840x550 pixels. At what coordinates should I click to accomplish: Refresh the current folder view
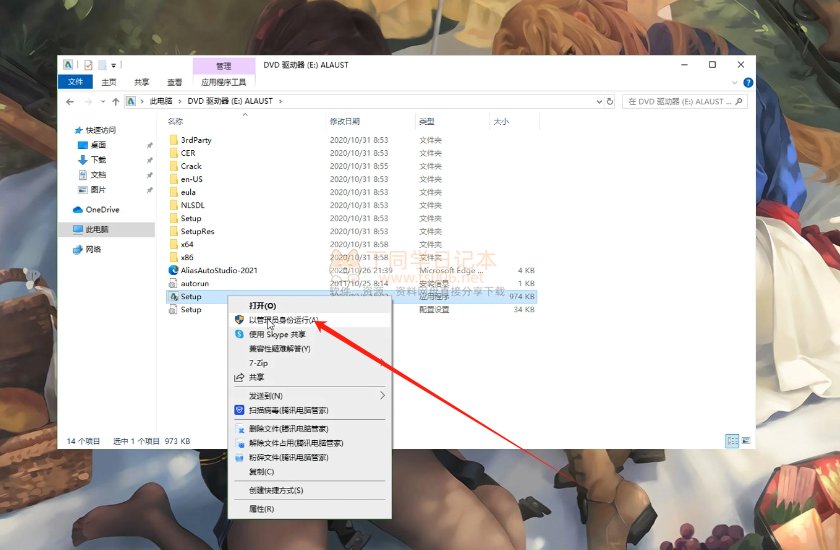pos(610,101)
